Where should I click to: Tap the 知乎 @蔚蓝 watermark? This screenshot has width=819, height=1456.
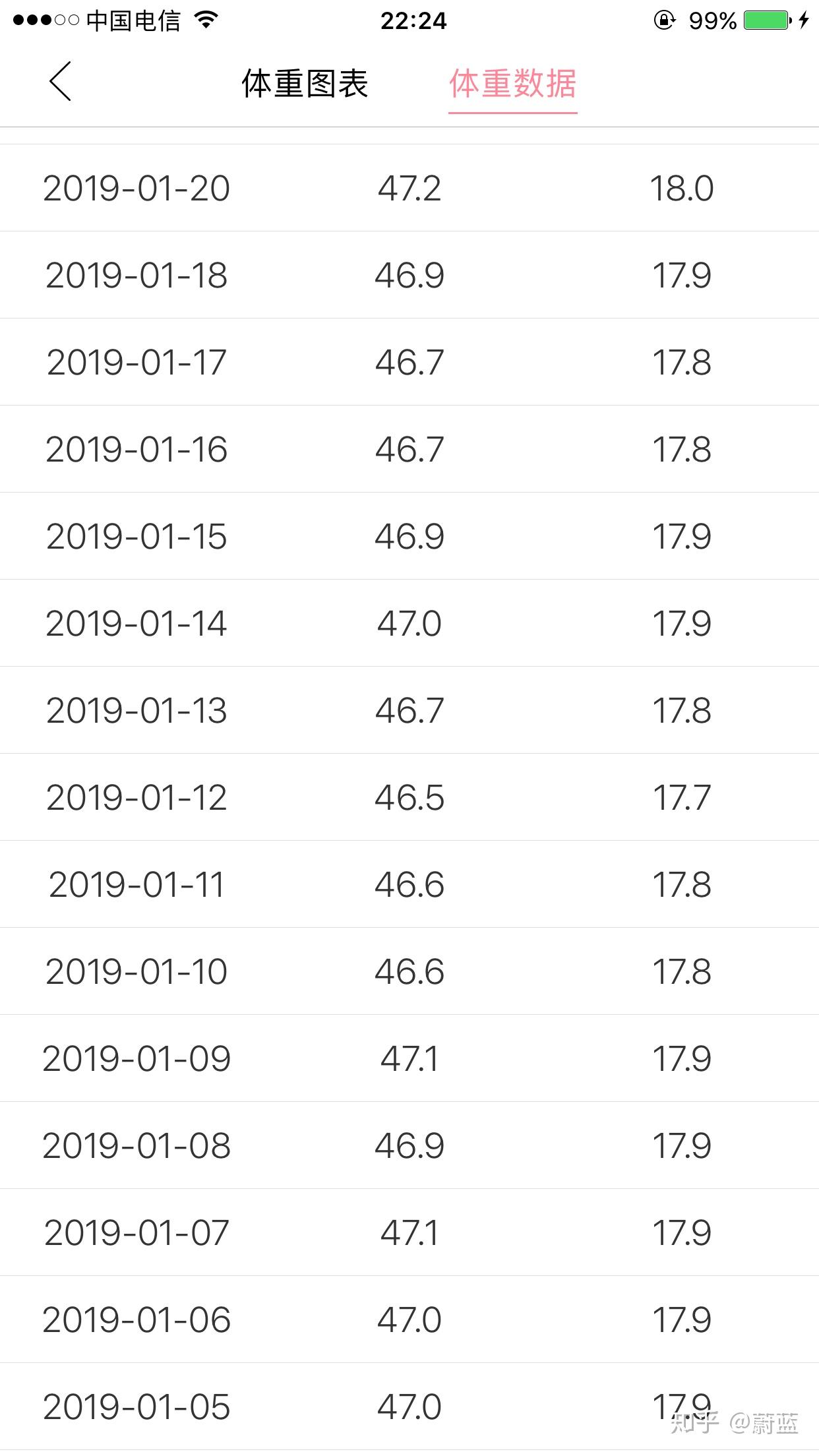734,1424
